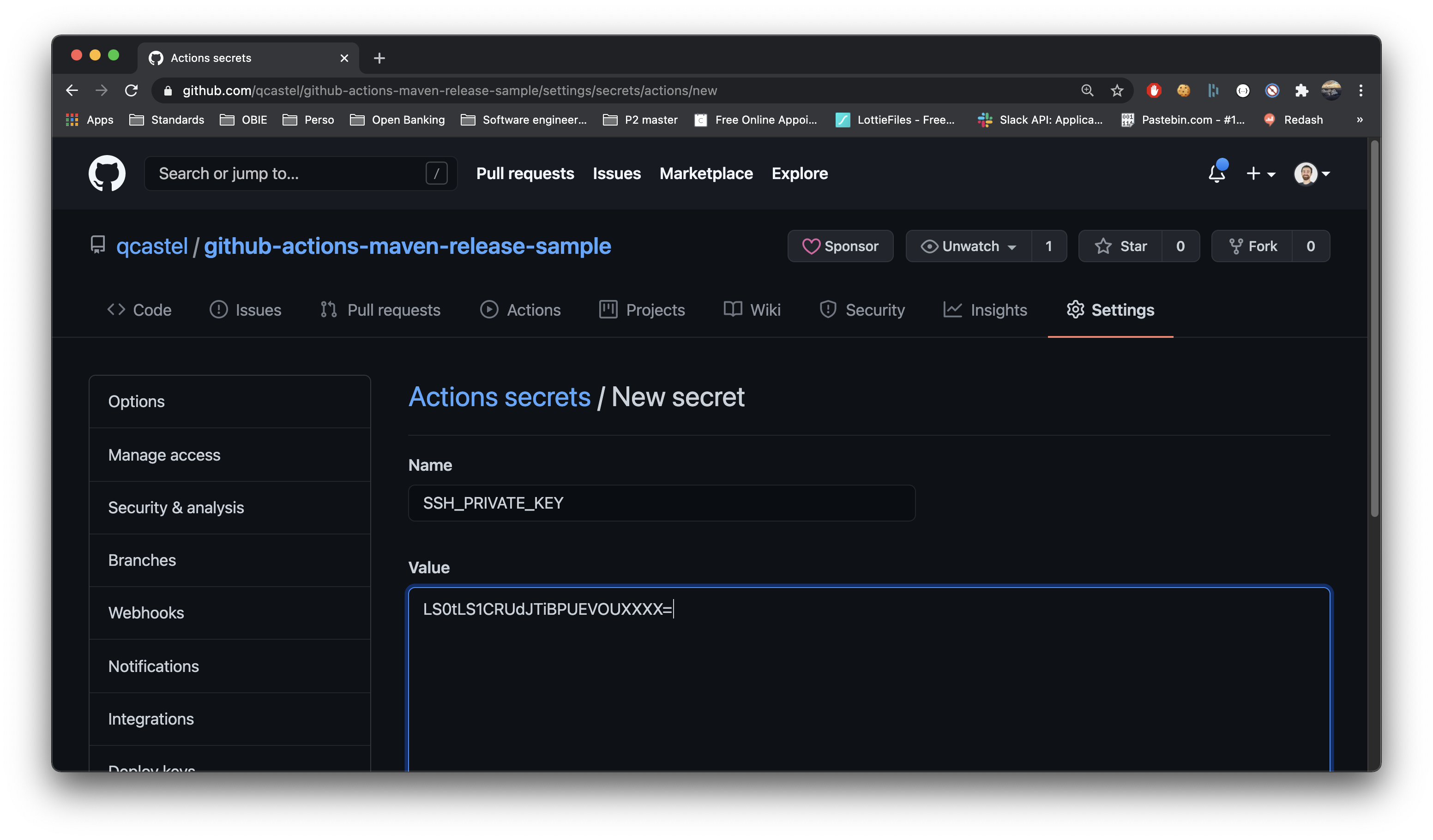The height and width of the screenshot is (840, 1433).
Task: Select the Name input field
Action: (661, 502)
